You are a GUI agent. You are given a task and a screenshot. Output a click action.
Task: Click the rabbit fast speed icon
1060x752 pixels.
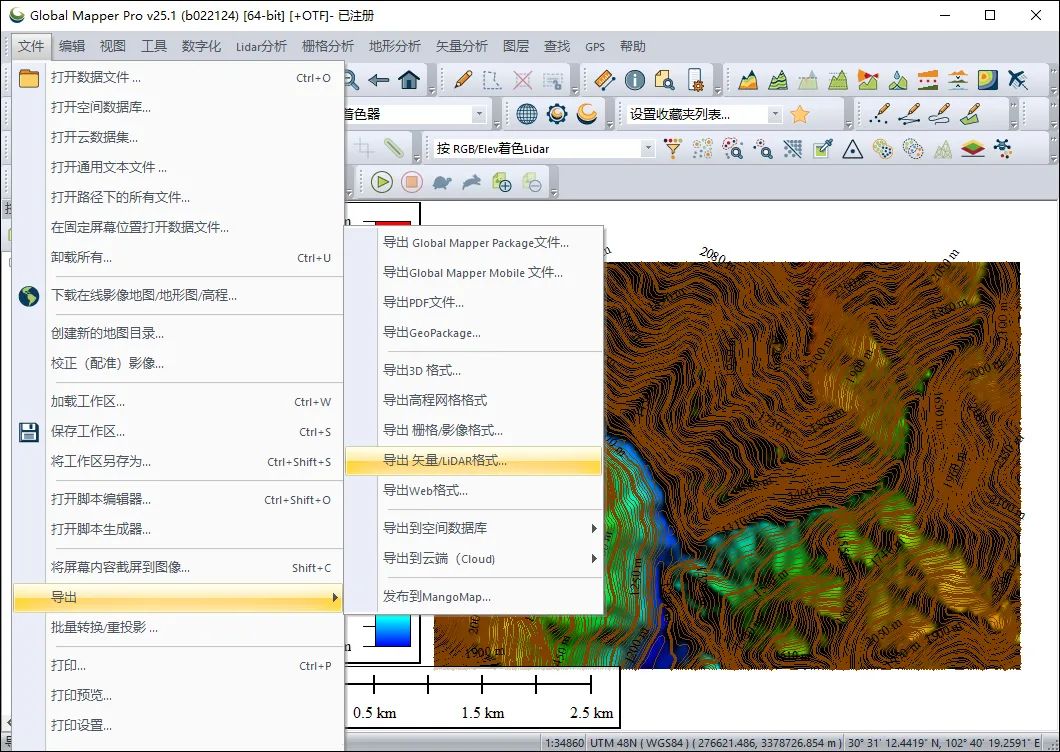click(472, 182)
